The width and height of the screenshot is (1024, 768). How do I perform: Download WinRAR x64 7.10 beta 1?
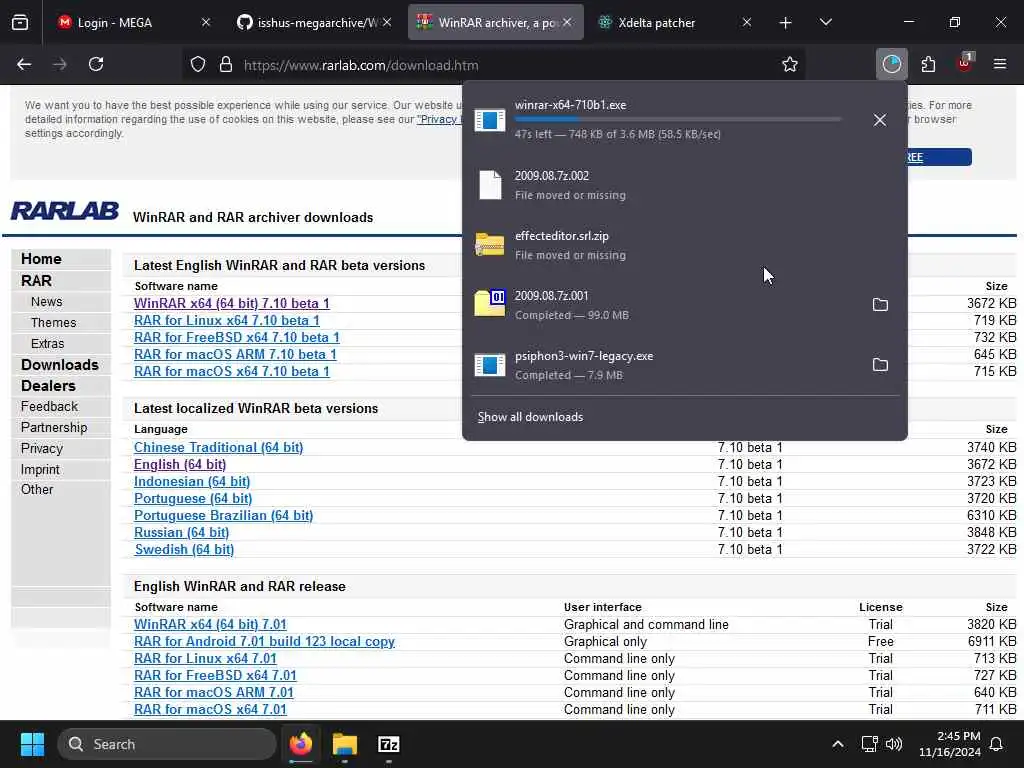(232, 304)
